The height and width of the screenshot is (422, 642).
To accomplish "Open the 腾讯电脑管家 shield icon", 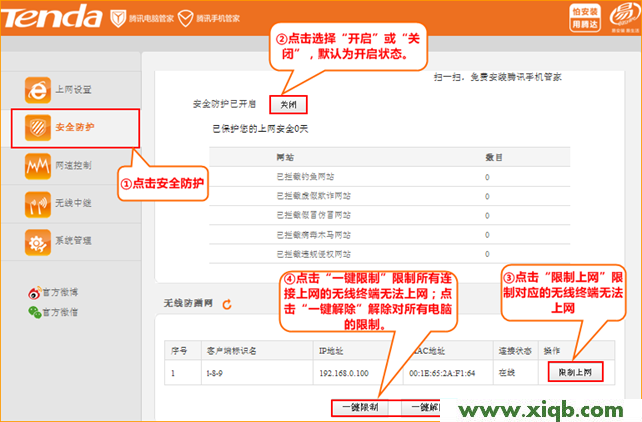I will [x=118, y=19].
